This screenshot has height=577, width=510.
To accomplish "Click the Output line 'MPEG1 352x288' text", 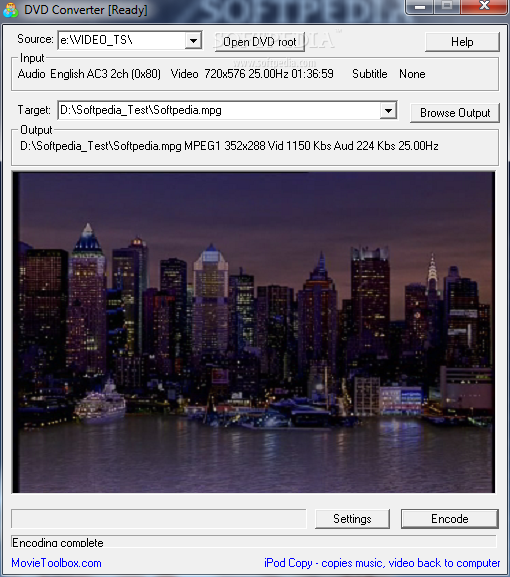I will pos(224,146).
